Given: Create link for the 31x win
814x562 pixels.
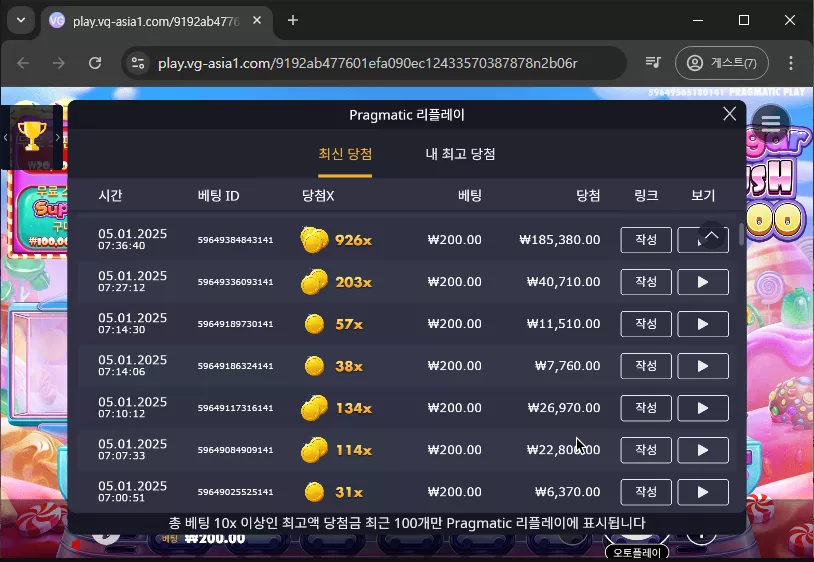Looking at the screenshot, I should [x=646, y=492].
